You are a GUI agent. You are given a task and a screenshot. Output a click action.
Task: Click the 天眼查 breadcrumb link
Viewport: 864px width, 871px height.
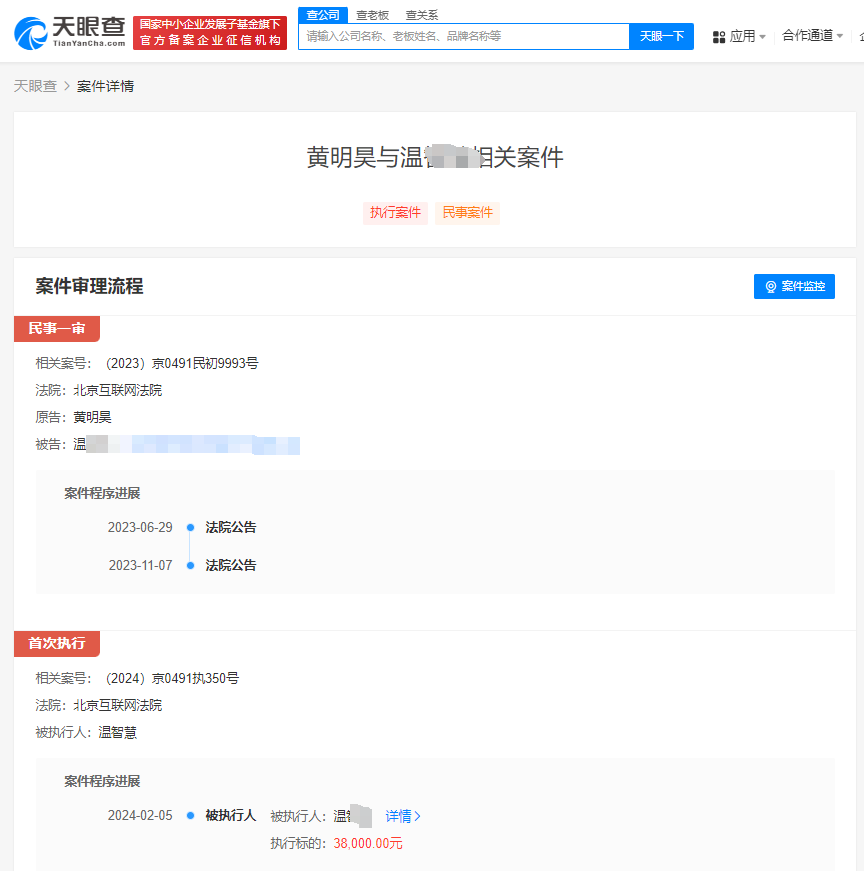tap(35, 86)
